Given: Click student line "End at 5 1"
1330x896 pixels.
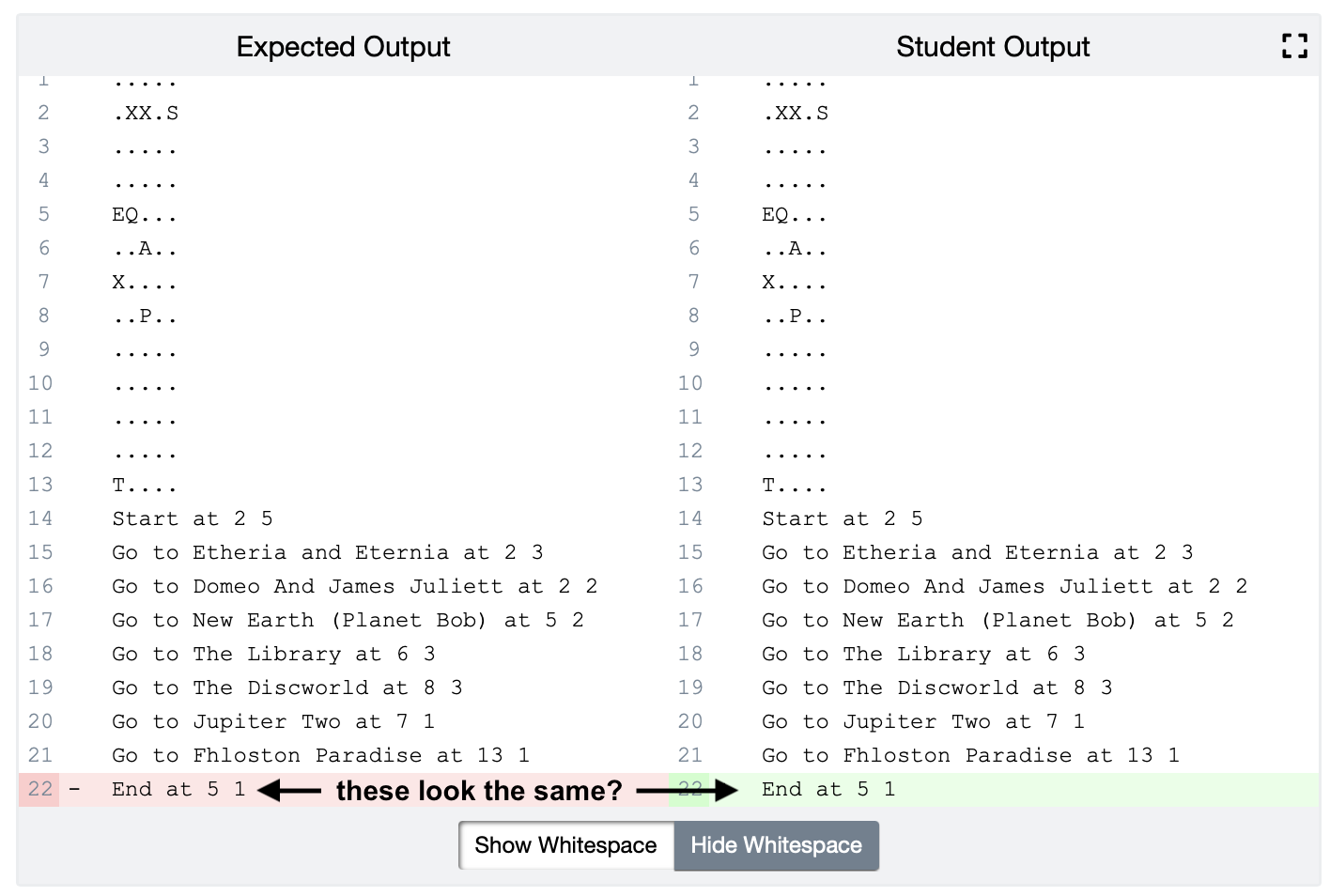Looking at the screenshot, I should click(828, 789).
